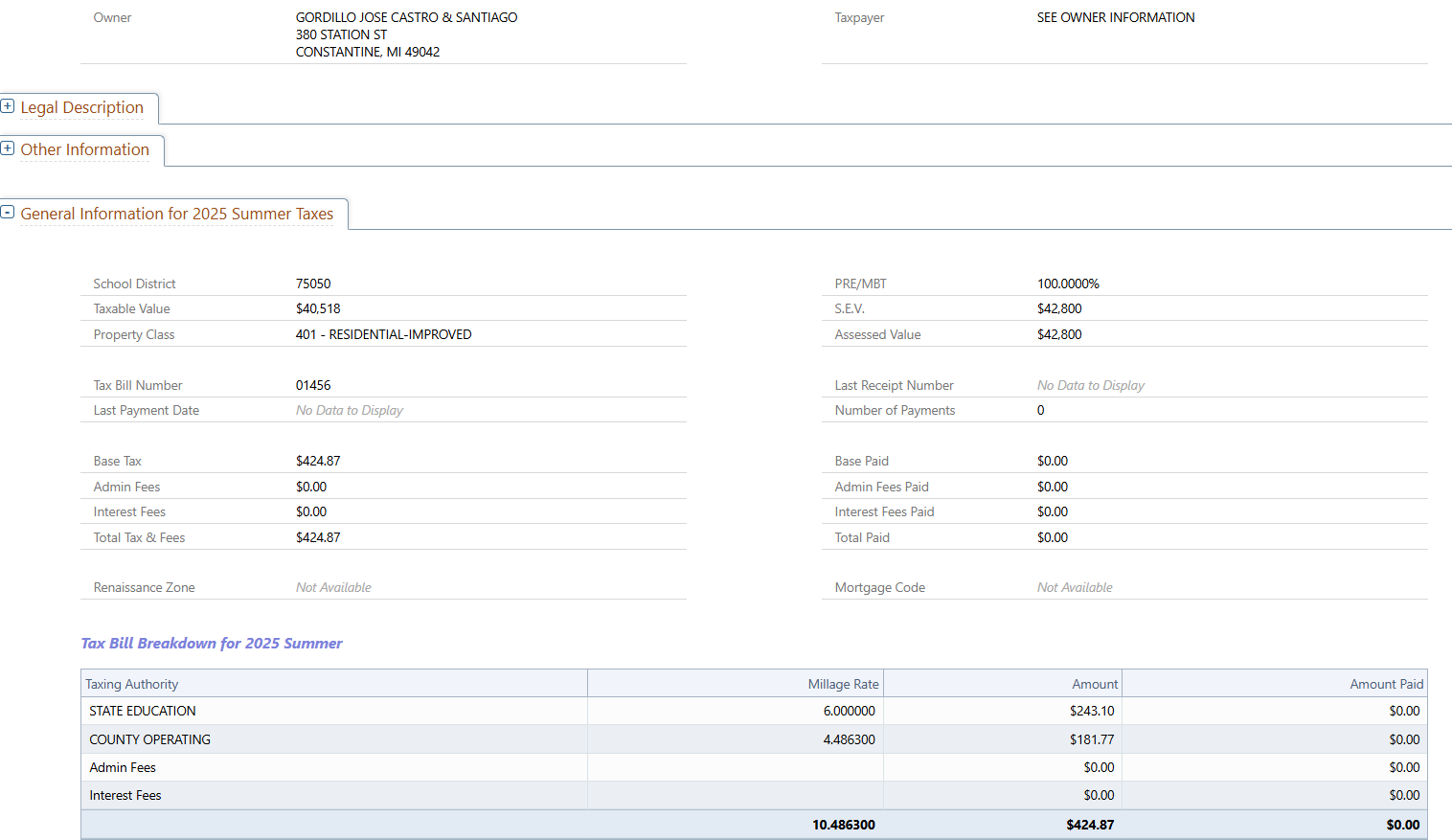
Task: Open the Legal Description section heading
Action: (x=82, y=107)
